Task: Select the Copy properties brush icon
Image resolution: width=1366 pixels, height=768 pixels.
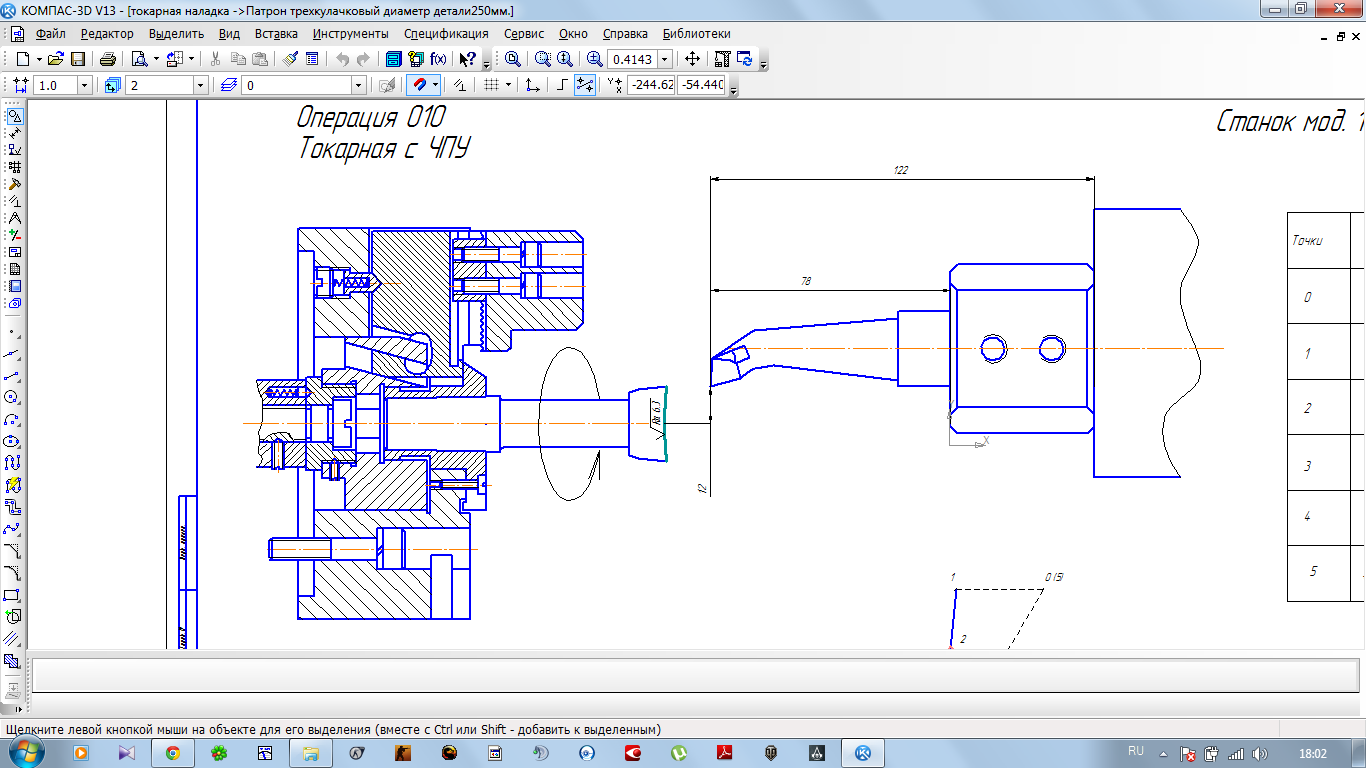Action: (x=290, y=59)
